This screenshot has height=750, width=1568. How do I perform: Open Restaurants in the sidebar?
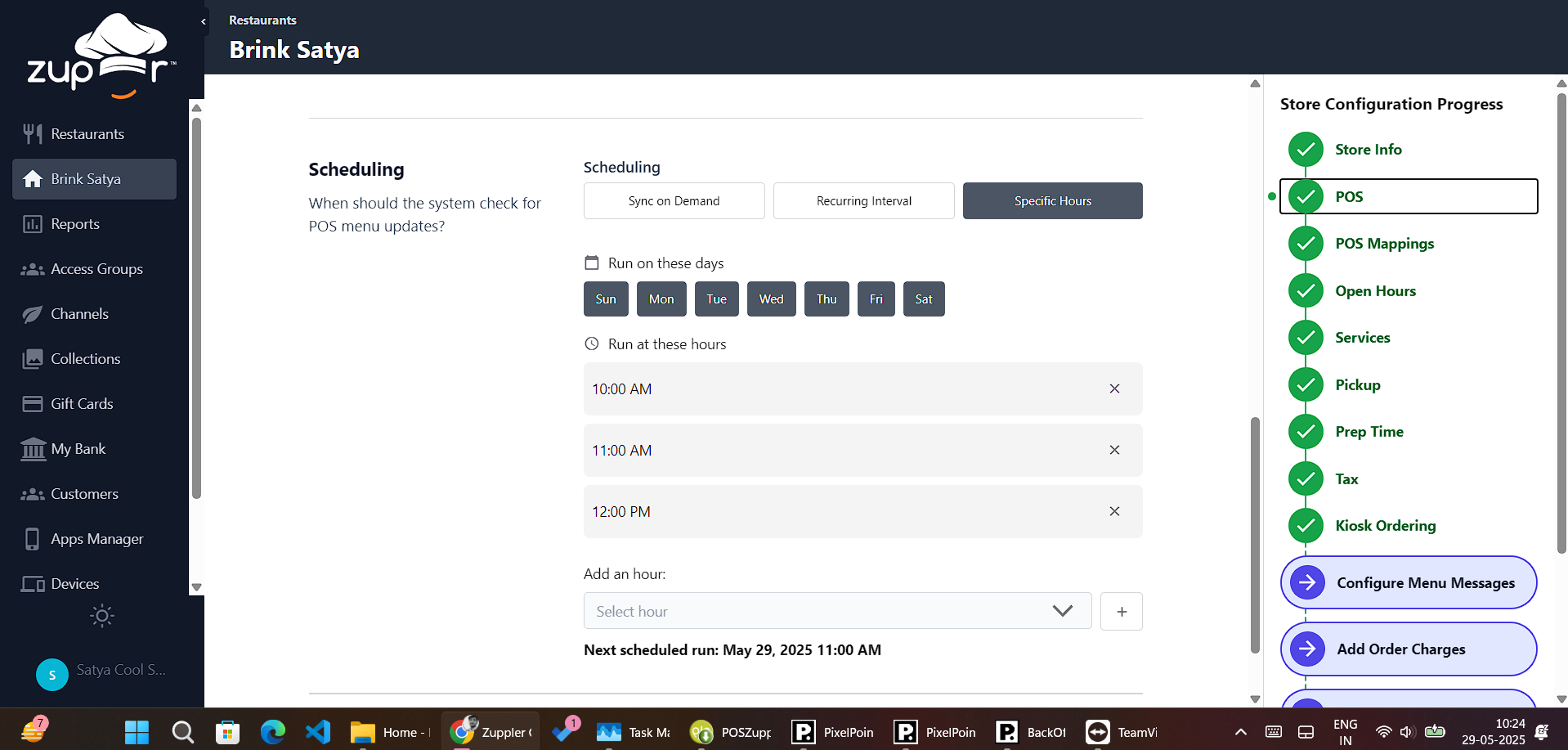click(x=94, y=134)
